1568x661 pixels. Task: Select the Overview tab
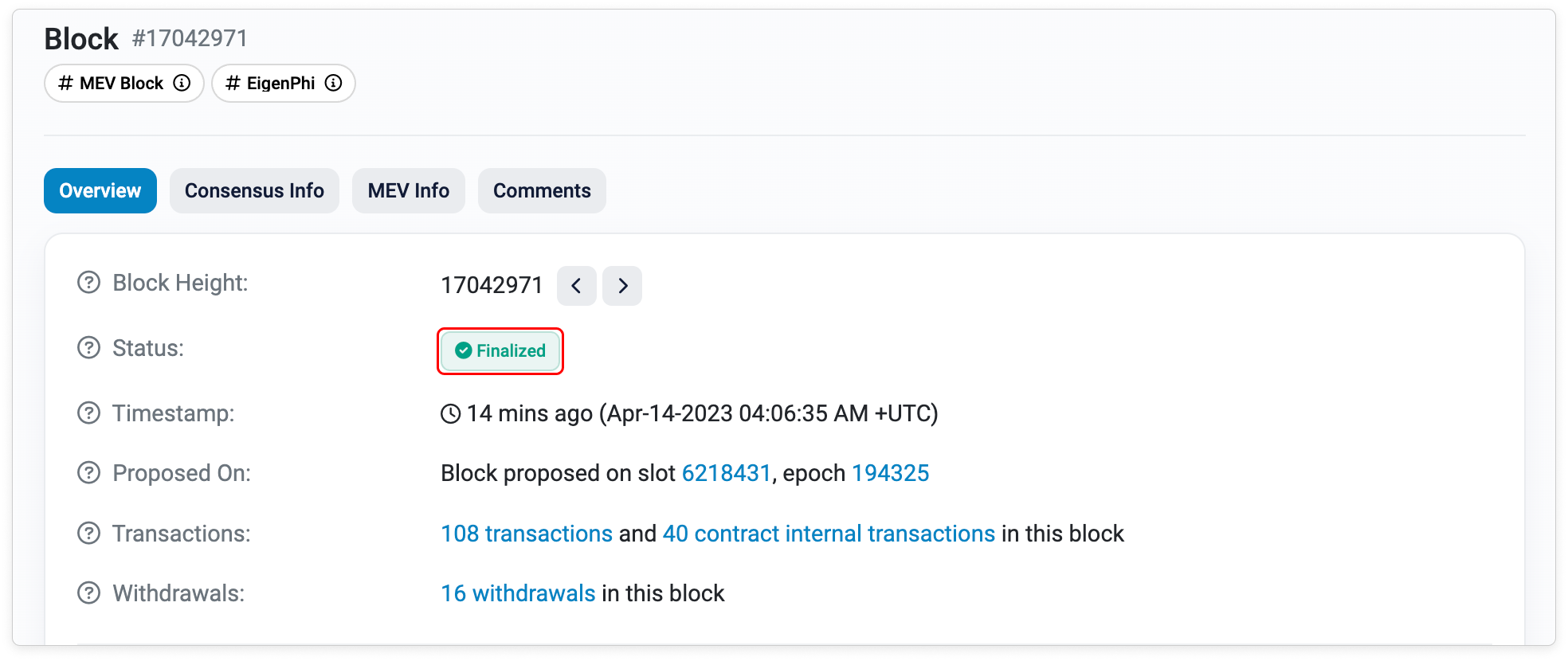point(100,191)
